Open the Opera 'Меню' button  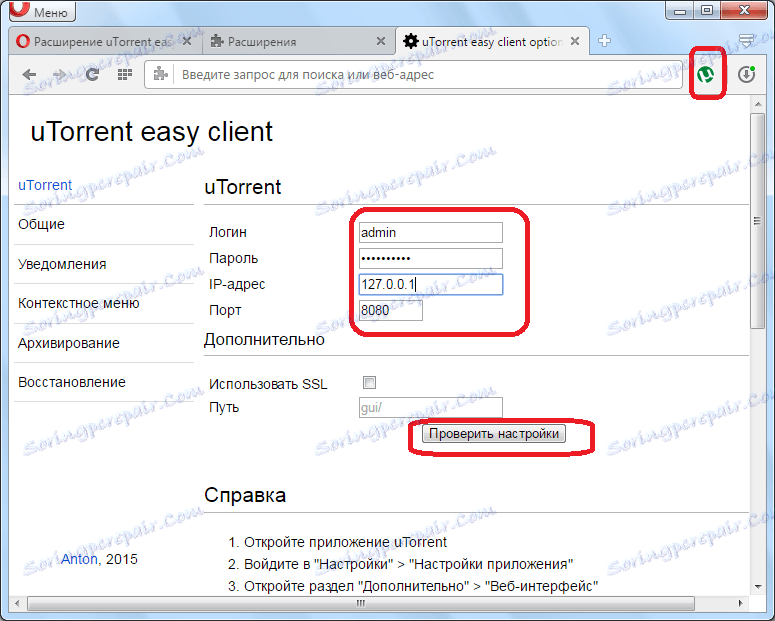43,11
